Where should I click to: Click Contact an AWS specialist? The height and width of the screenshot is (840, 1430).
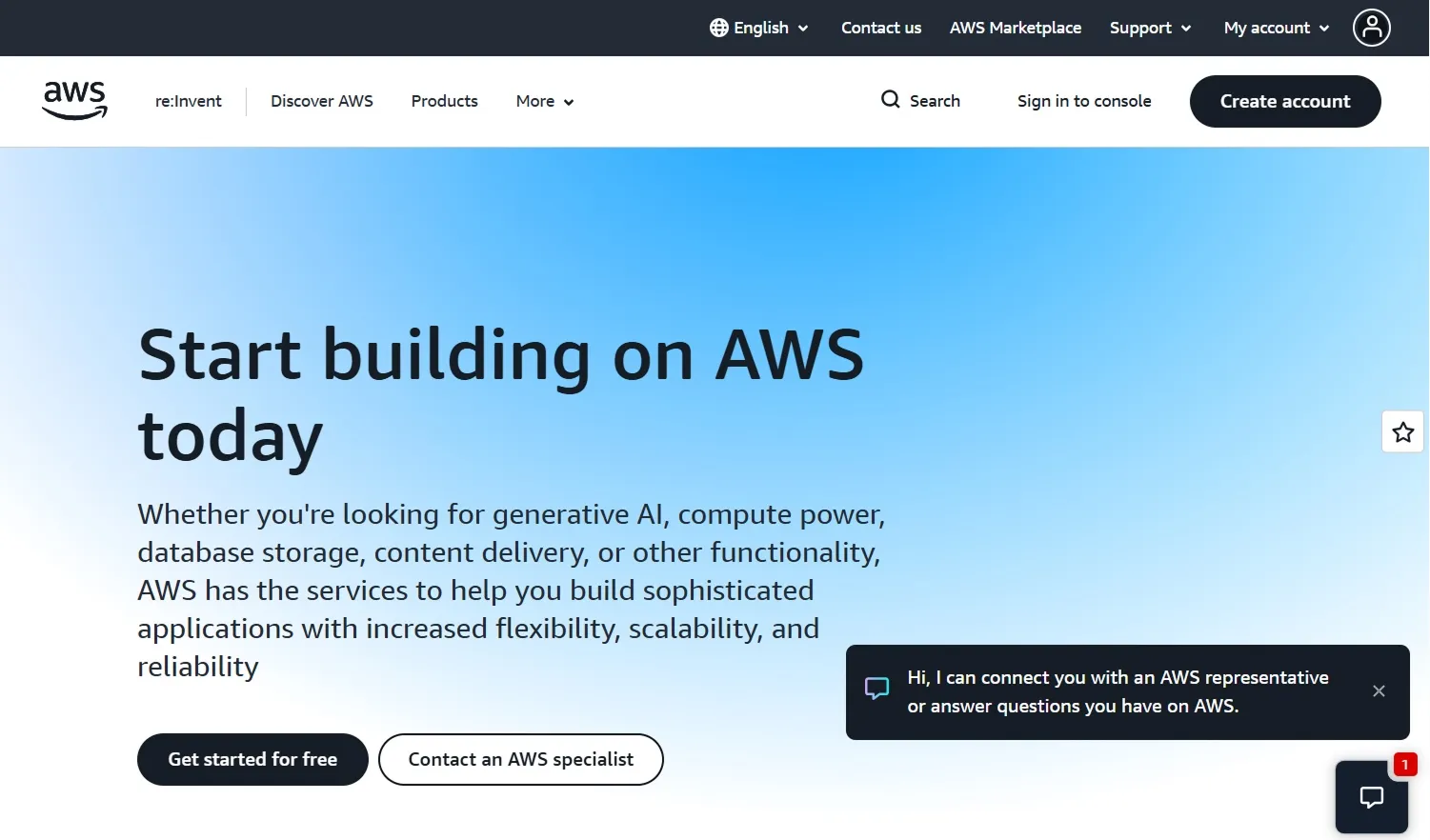click(520, 759)
